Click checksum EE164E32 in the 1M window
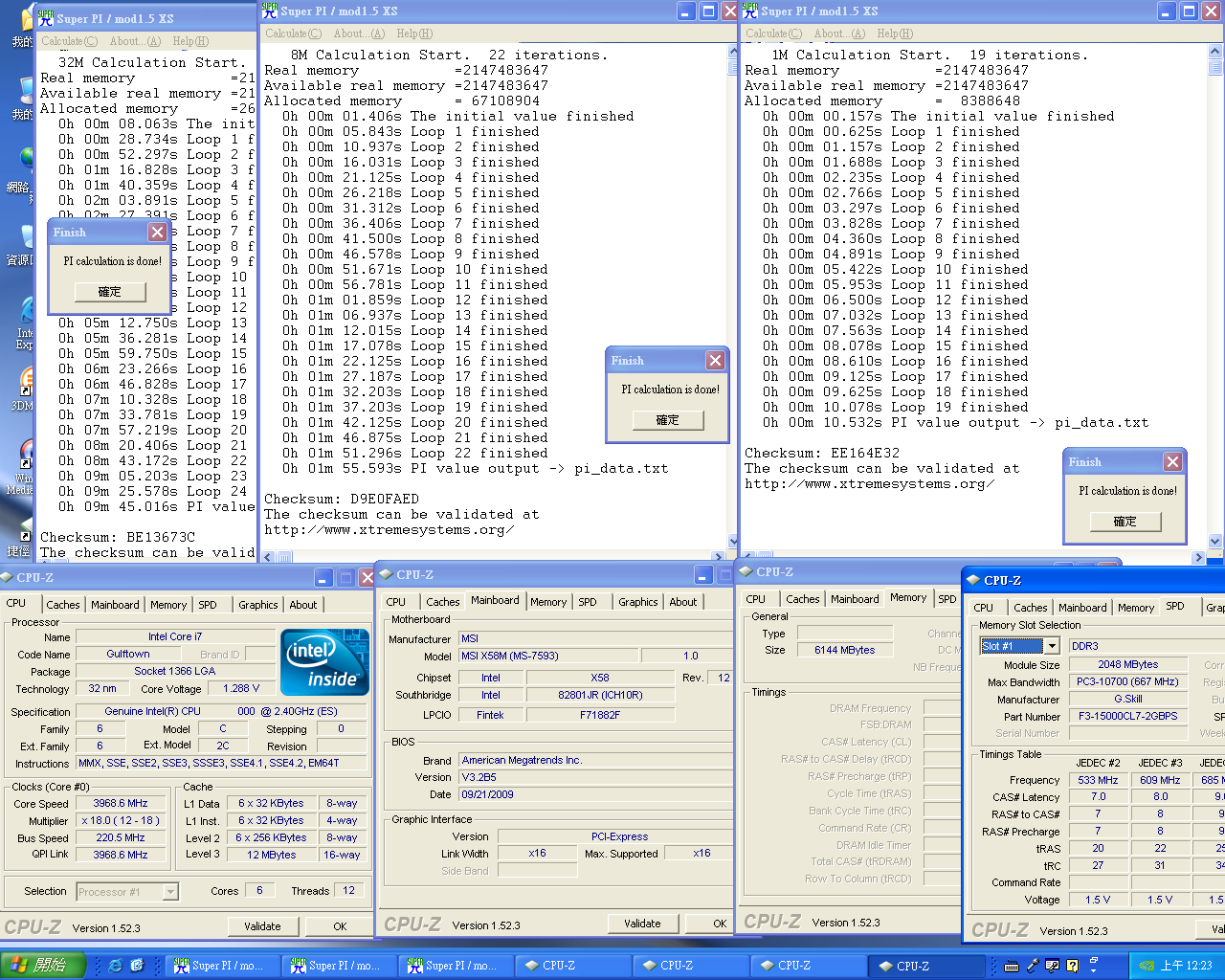The height and width of the screenshot is (980, 1225). click(x=864, y=453)
